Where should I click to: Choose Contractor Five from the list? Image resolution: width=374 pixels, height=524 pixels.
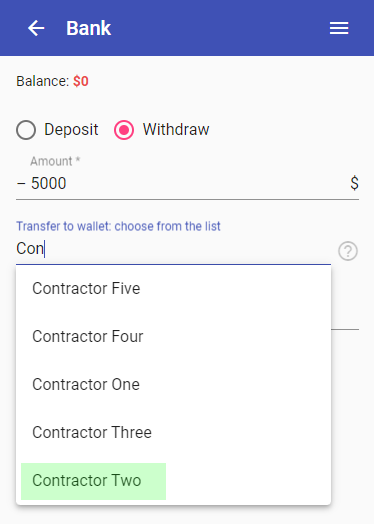173,288
